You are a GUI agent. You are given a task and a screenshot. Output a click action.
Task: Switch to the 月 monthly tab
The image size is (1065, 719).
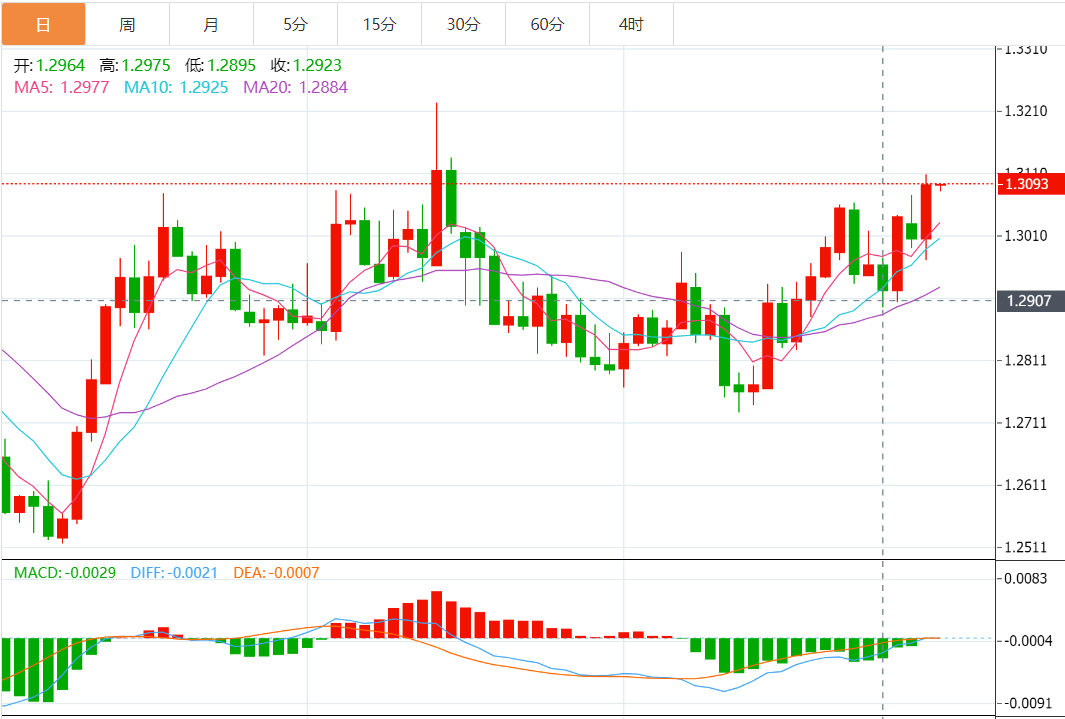[211, 24]
